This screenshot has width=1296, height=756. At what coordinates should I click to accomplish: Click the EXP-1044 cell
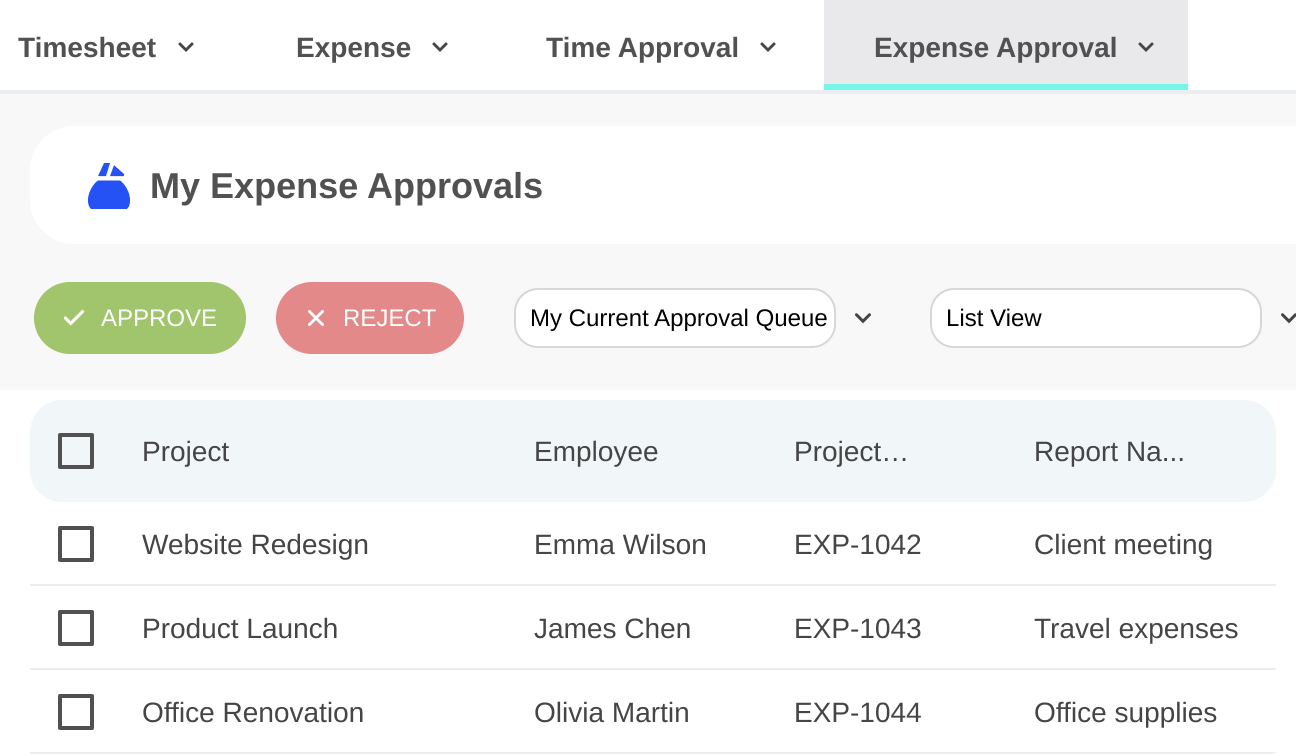[858, 712]
